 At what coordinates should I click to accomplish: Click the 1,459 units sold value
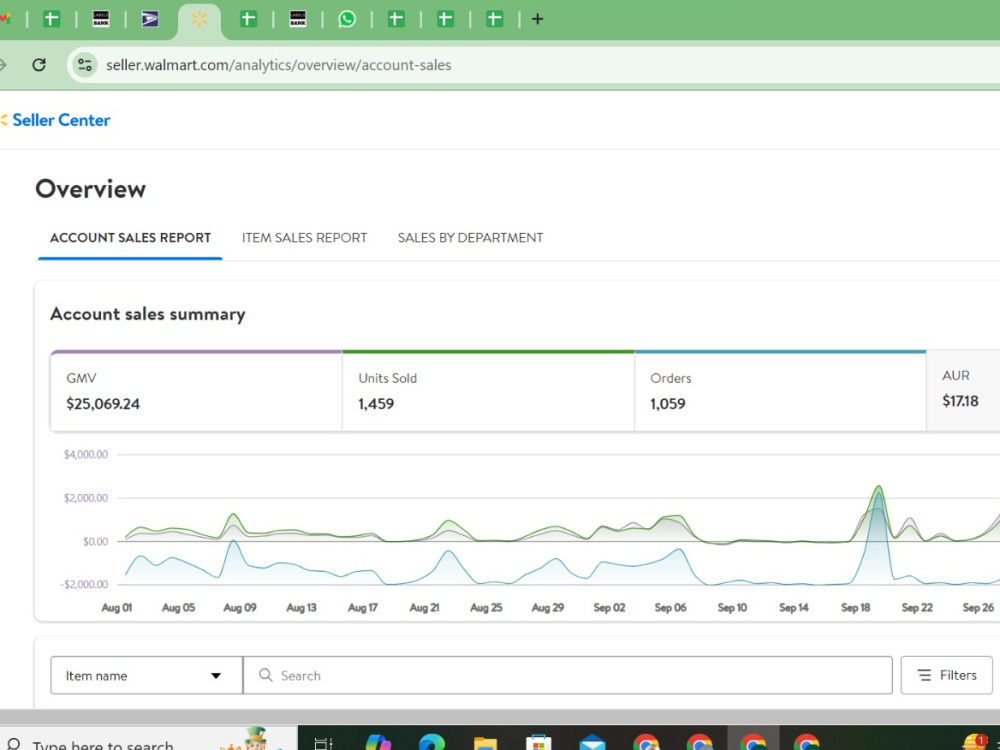pos(376,404)
